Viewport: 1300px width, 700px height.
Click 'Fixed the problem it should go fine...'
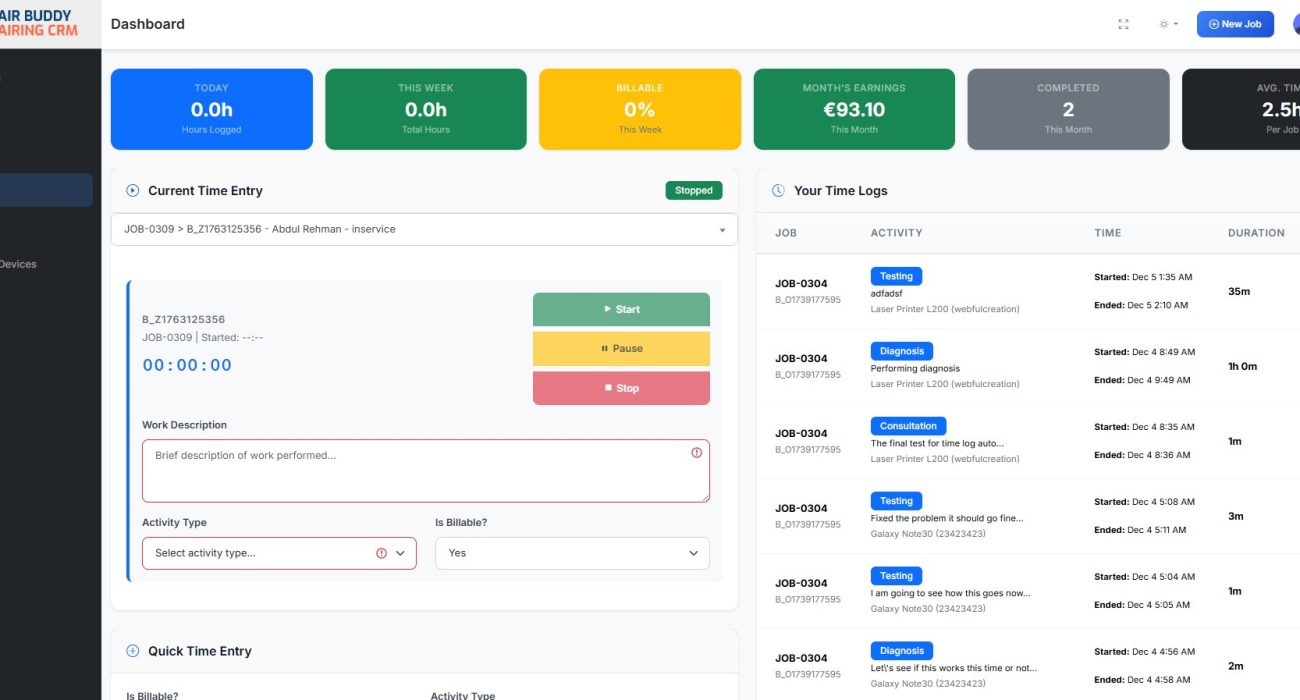click(947, 518)
